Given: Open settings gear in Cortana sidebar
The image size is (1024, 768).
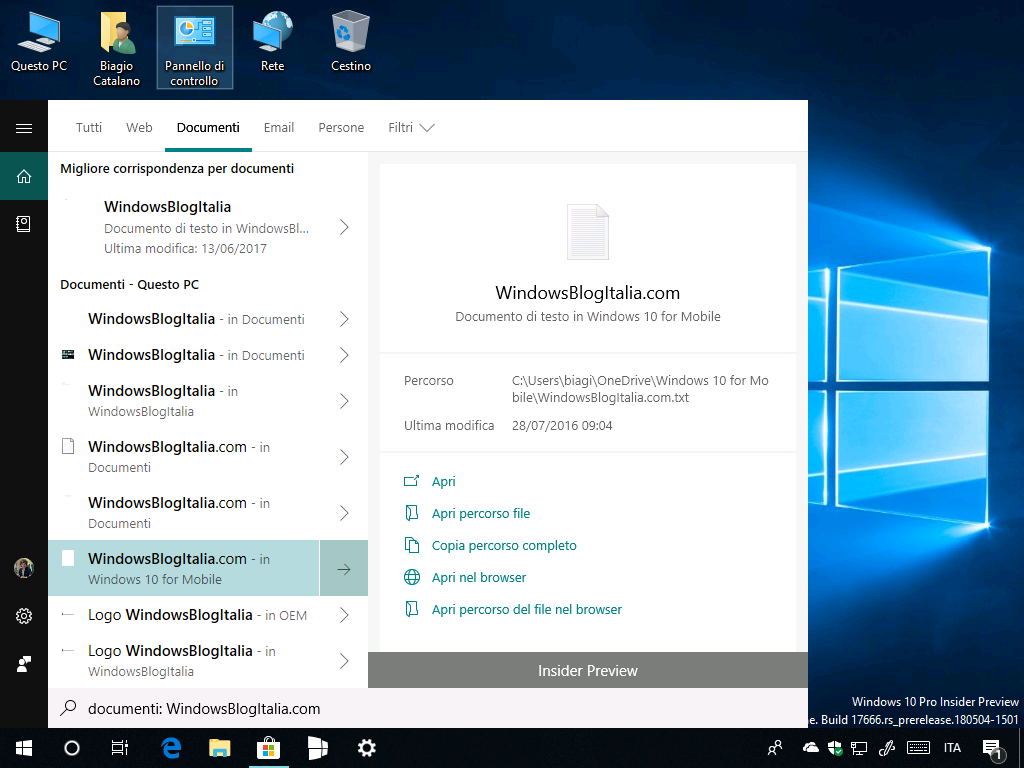Looking at the screenshot, I should click(24, 616).
